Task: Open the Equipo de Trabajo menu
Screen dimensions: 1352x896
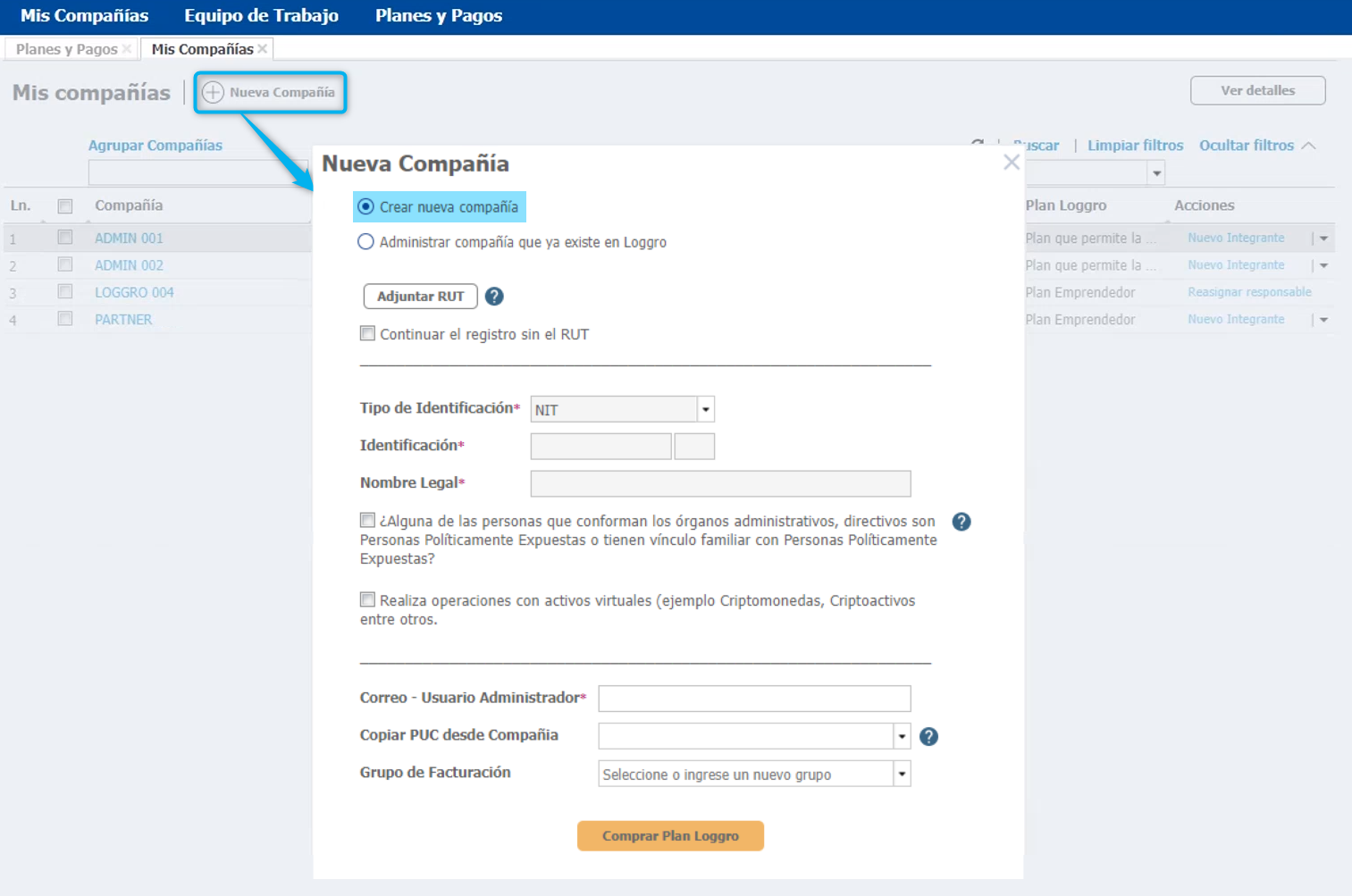Action: (261, 16)
